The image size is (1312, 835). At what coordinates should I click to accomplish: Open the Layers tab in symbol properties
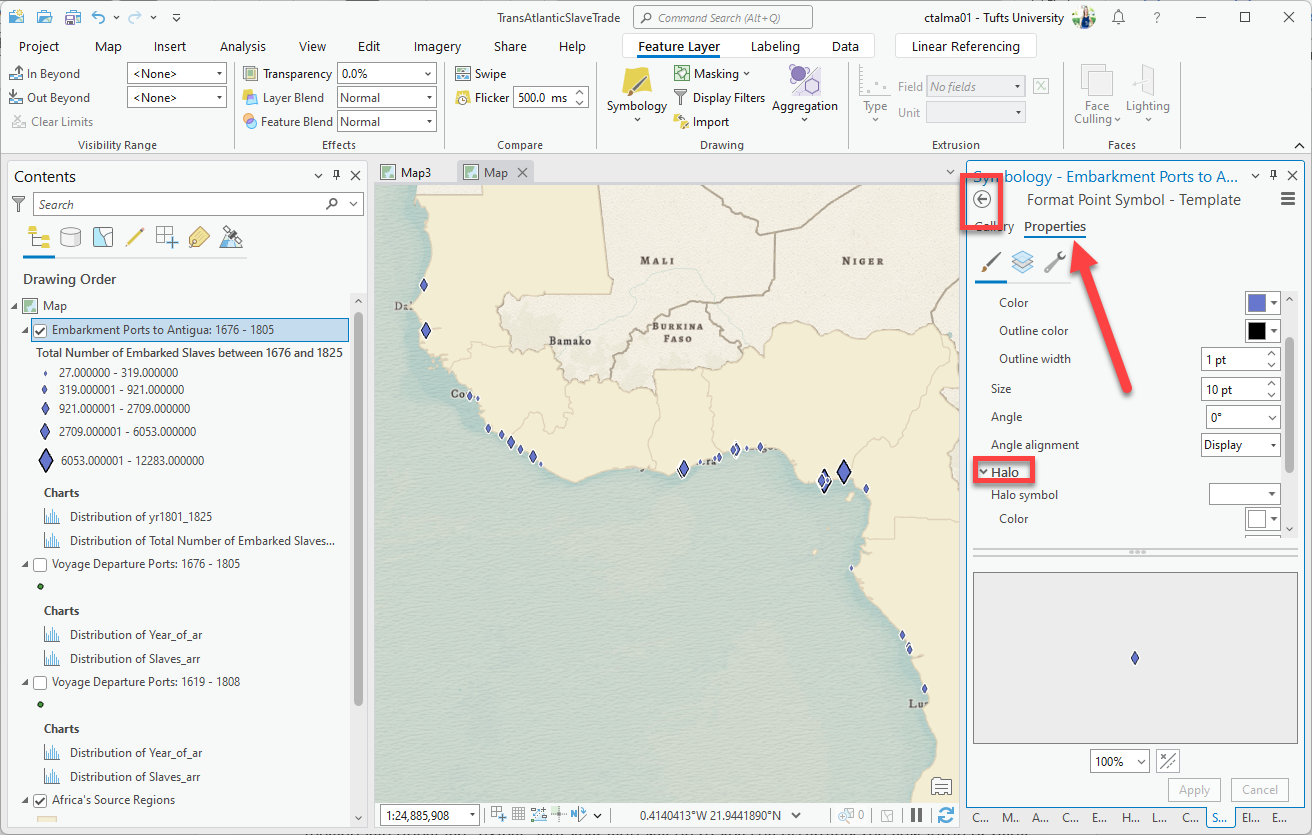pos(1021,262)
